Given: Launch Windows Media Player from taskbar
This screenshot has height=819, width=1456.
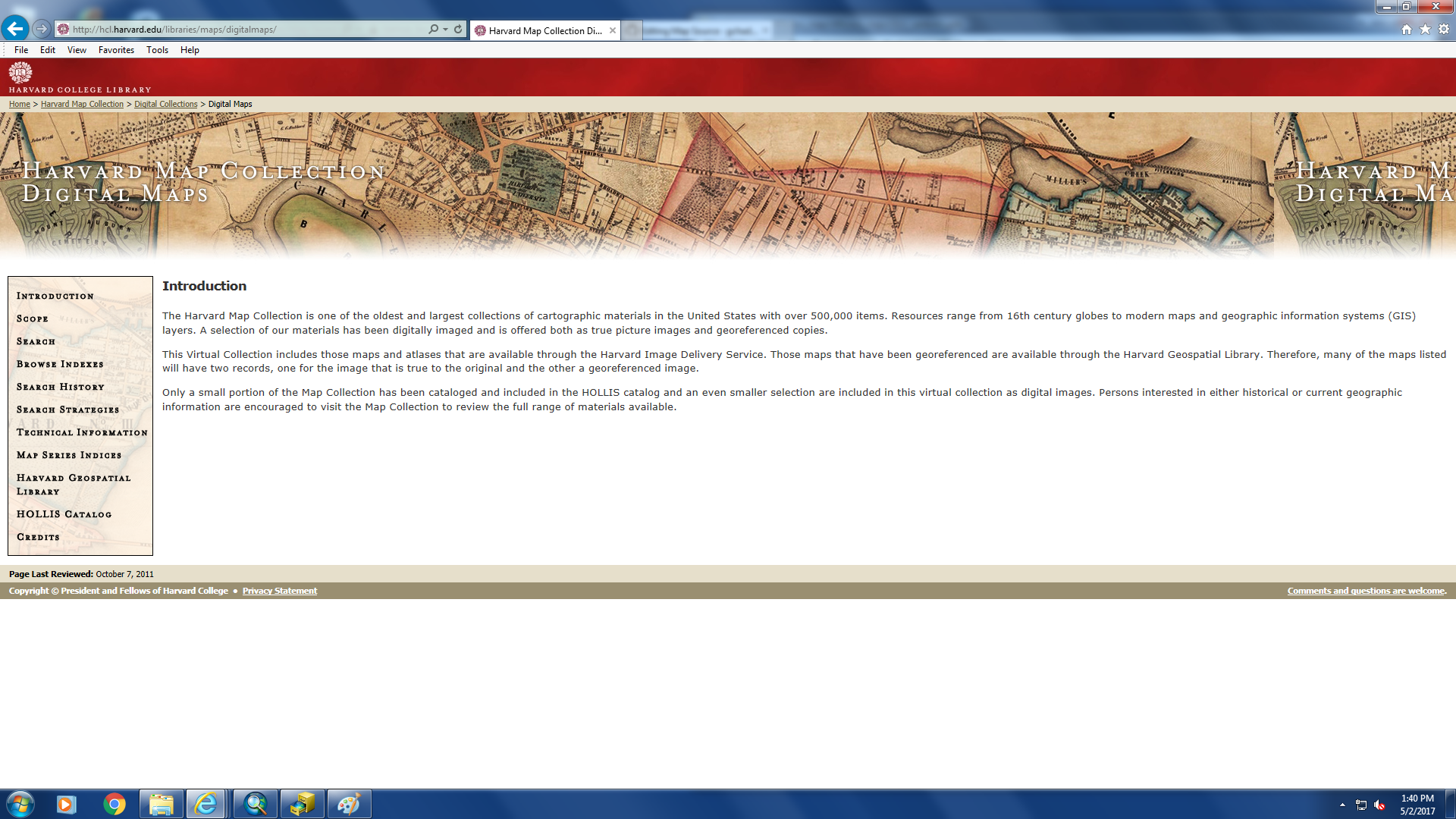Looking at the screenshot, I should (x=67, y=804).
